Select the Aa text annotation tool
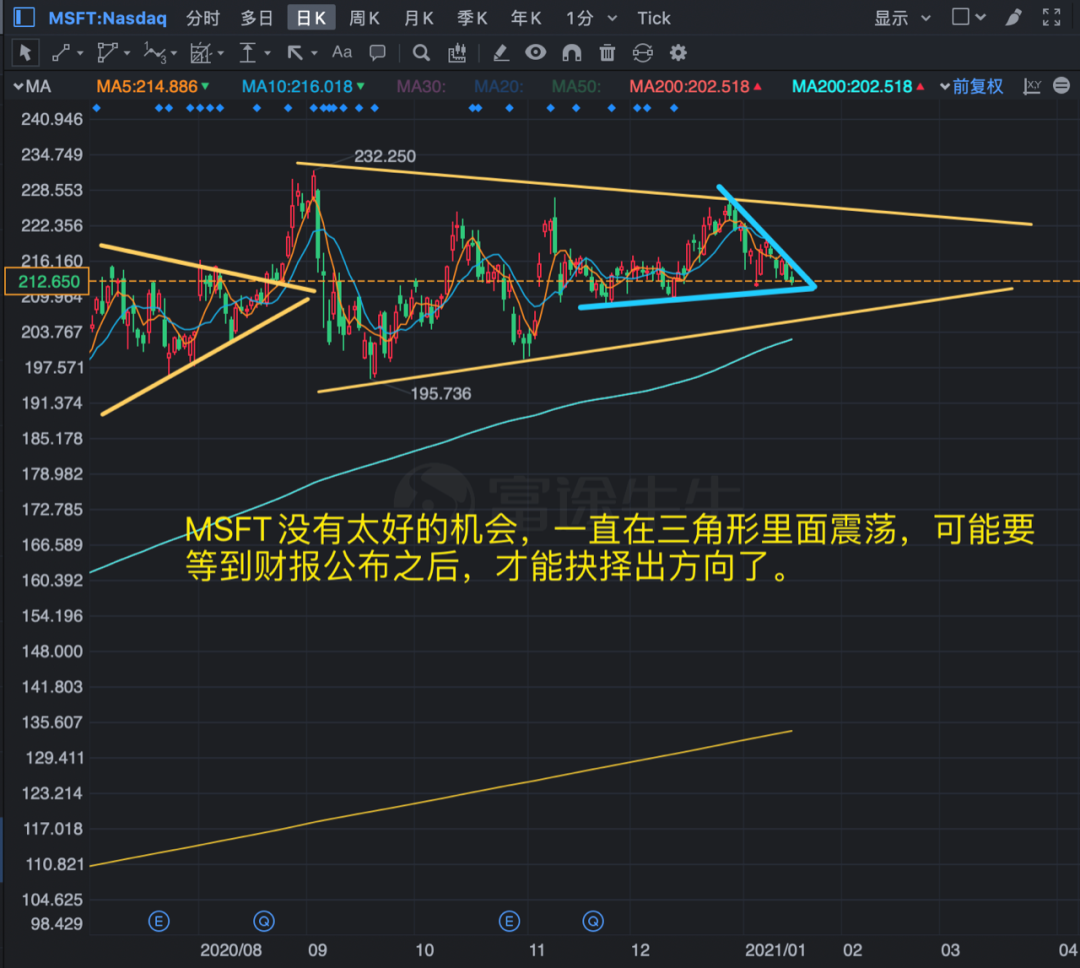1080x968 pixels. 342,52
